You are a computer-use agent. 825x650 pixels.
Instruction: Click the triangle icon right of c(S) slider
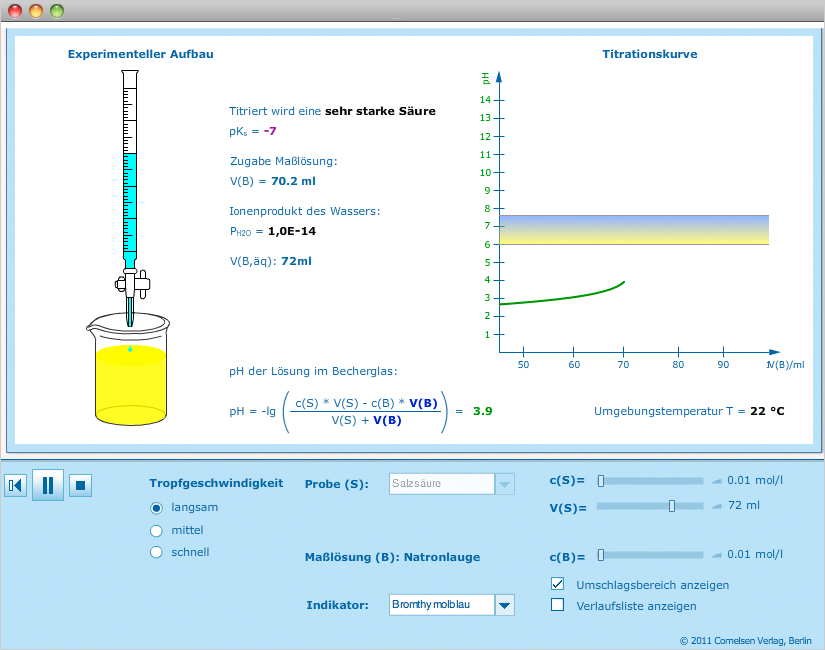click(715, 481)
